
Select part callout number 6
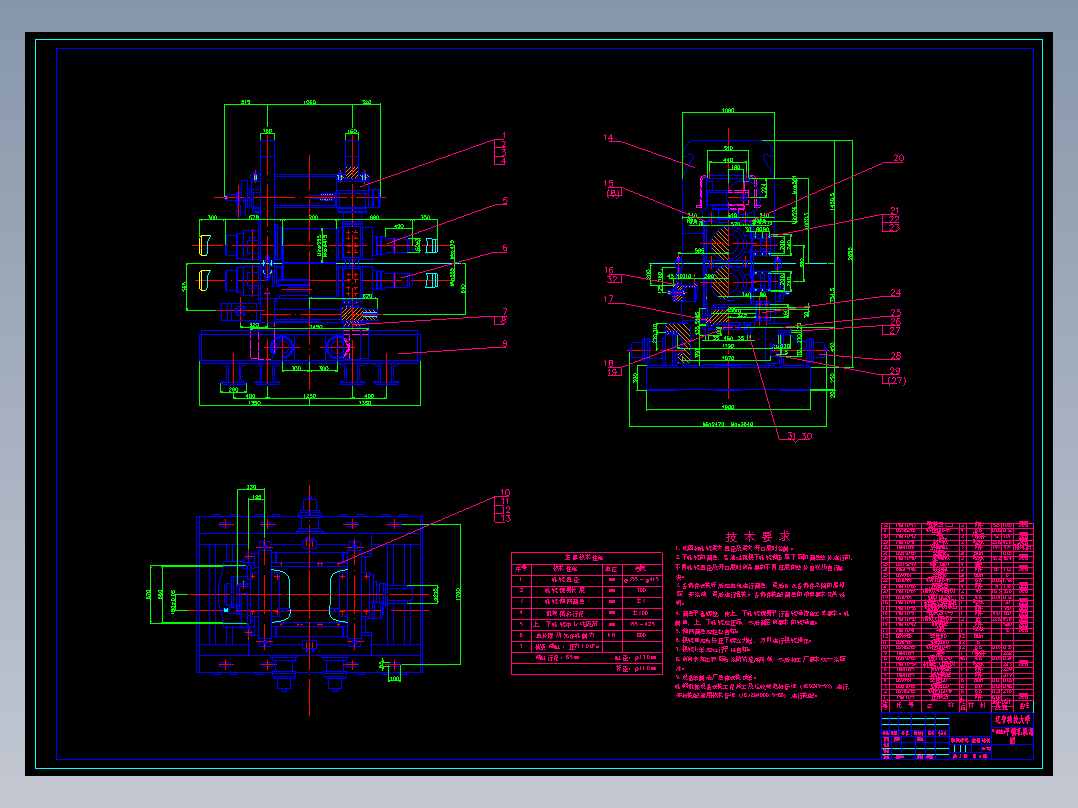point(505,249)
